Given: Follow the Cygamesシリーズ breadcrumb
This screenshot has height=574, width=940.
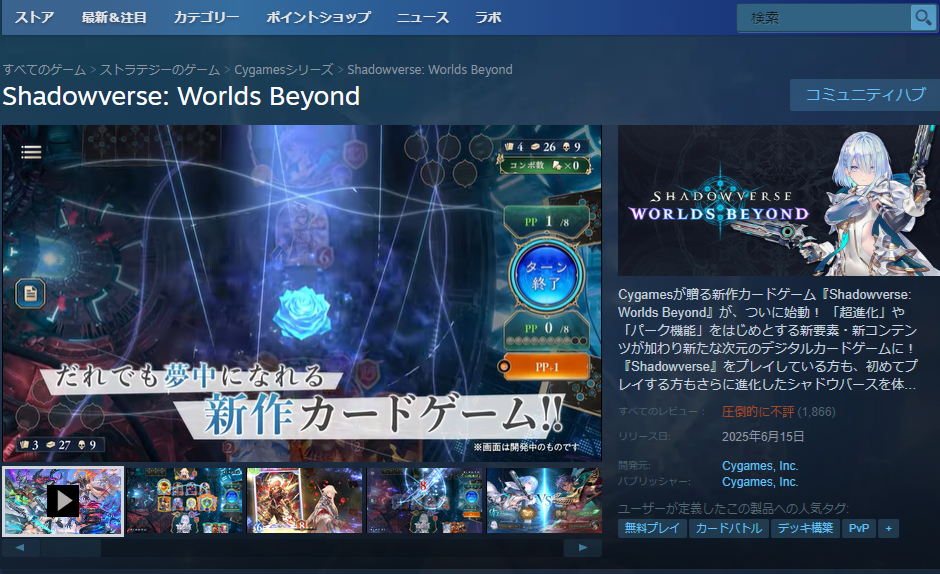Looking at the screenshot, I should (284, 70).
